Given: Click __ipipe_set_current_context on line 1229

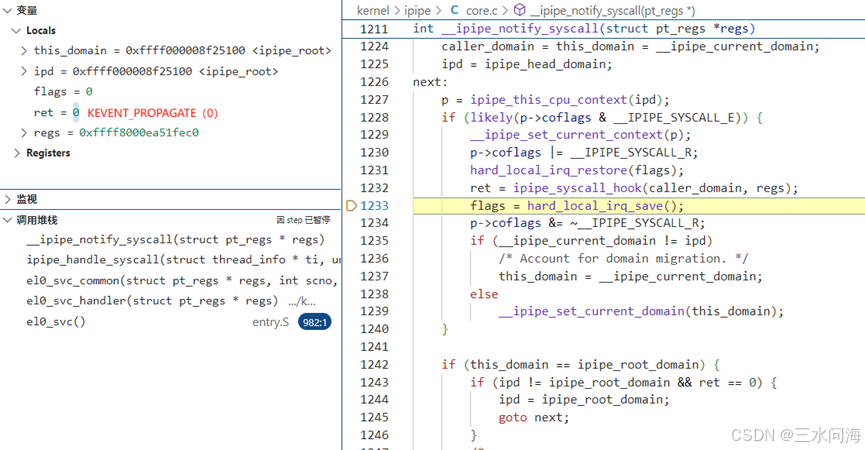Looking at the screenshot, I should [x=567, y=135].
